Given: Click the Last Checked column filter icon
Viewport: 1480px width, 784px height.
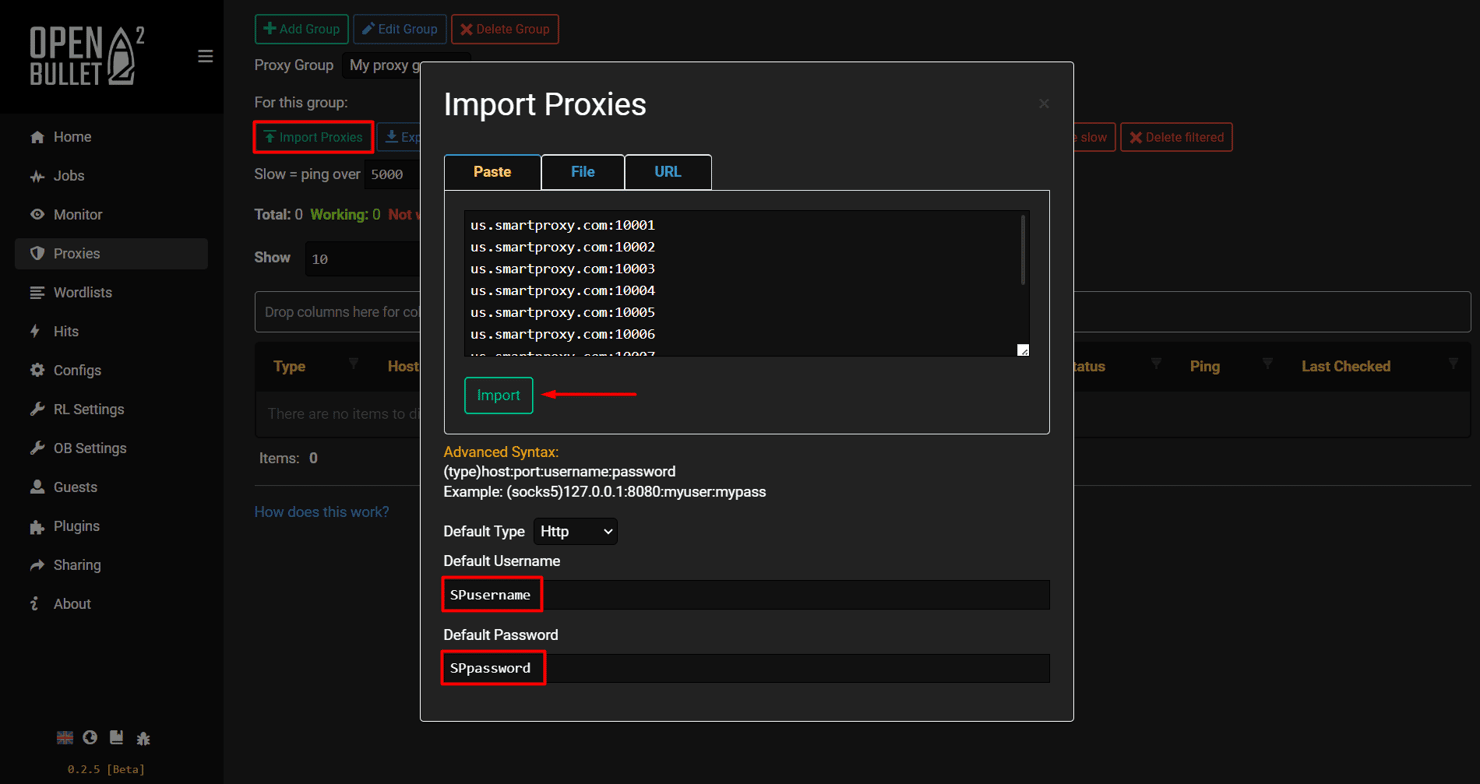Looking at the screenshot, I should [1453, 365].
